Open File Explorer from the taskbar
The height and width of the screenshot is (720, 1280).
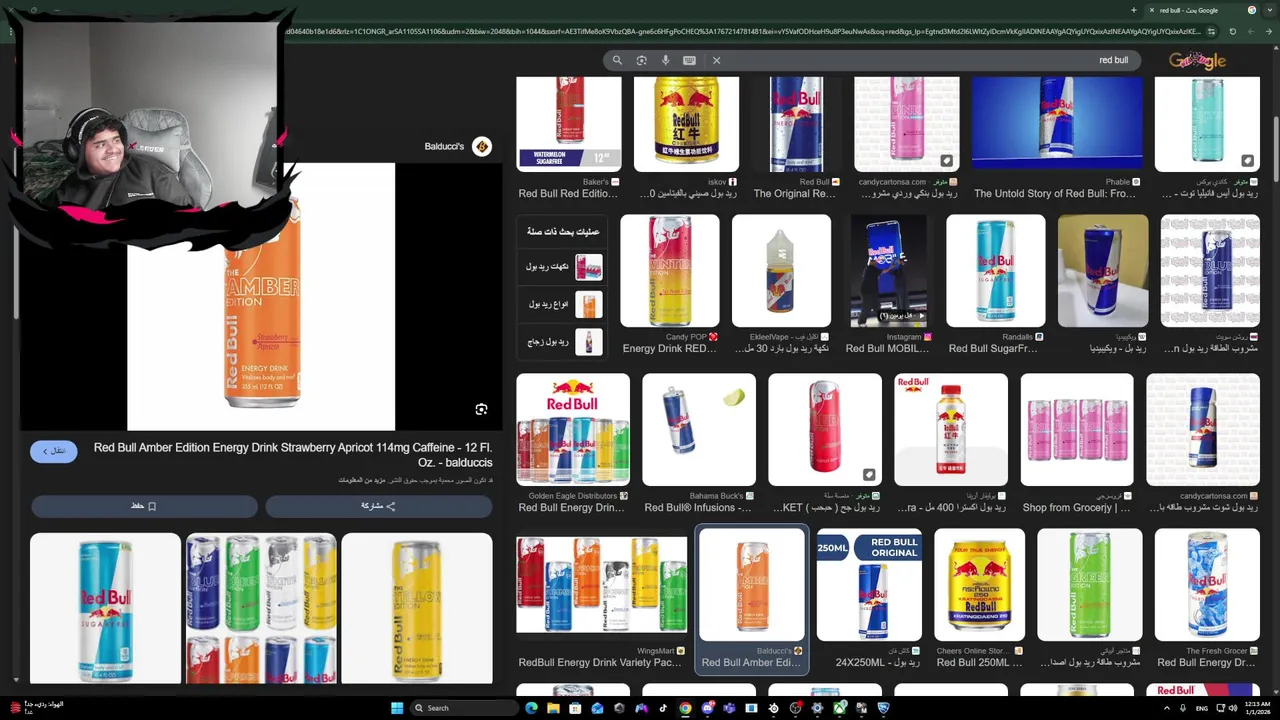(553, 708)
